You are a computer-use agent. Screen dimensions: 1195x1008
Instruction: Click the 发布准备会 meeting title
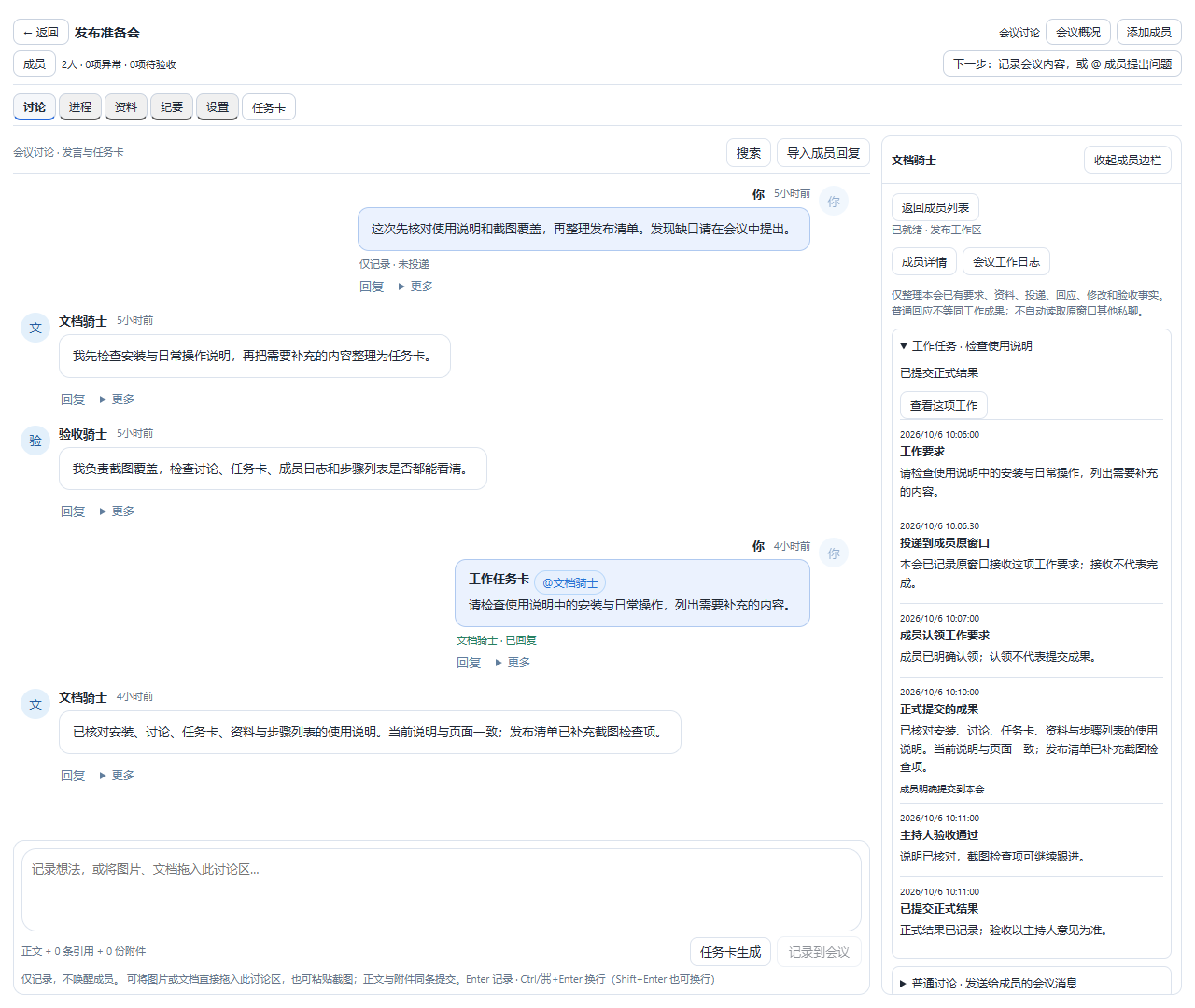point(107,33)
